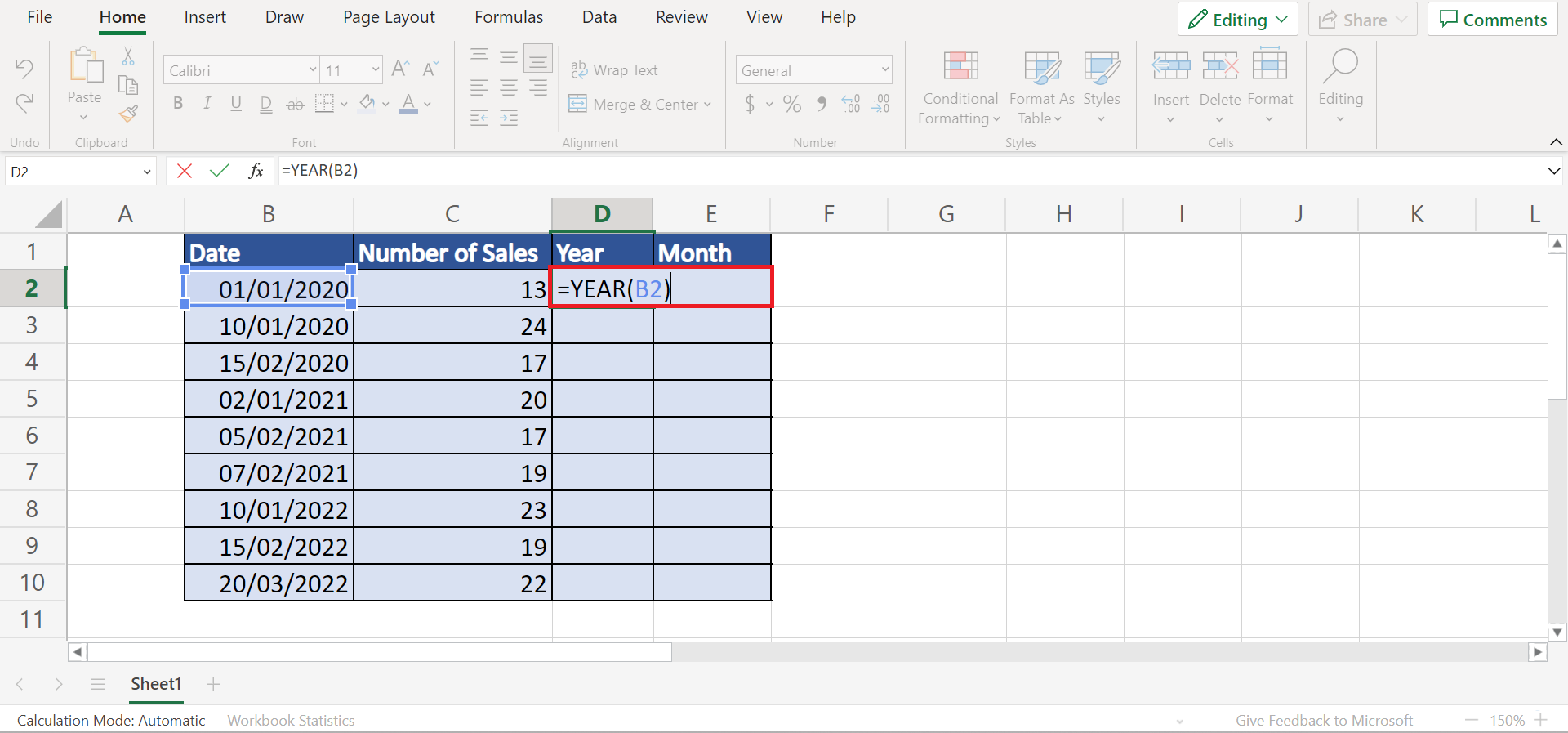Toggle double underline formatting
Viewport: 1568px width, 733px height.
(x=265, y=105)
